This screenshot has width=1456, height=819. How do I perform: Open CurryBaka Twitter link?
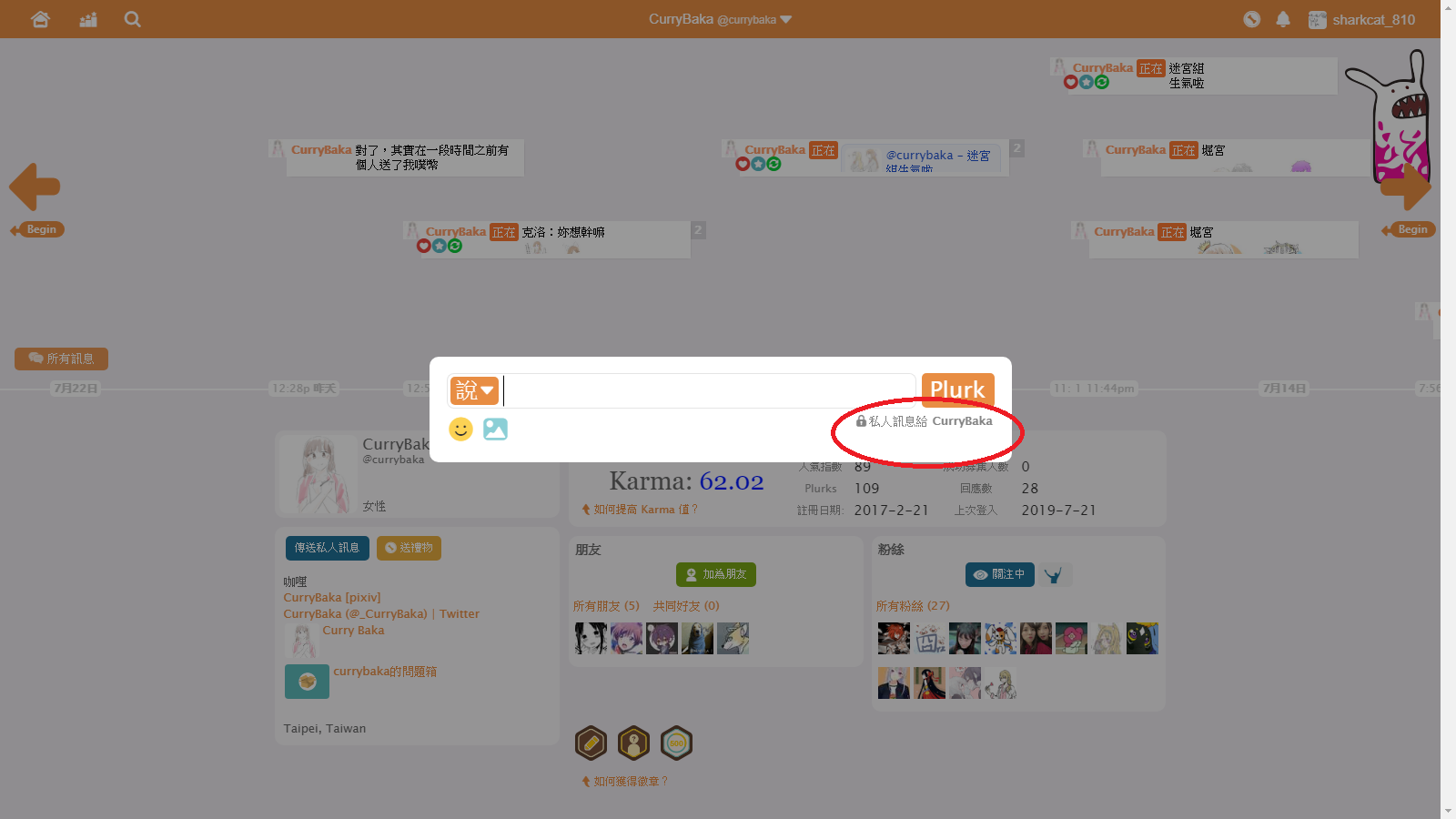[x=381, y=614]
